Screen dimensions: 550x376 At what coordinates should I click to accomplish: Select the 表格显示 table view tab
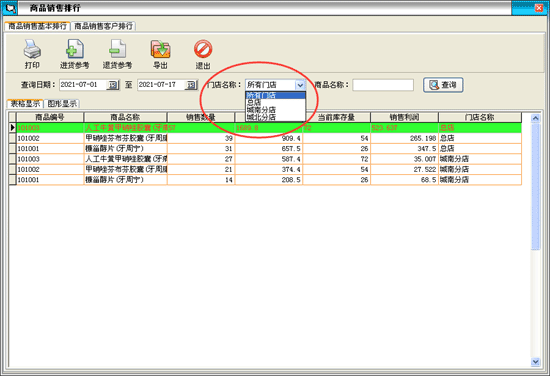pos(25,103)
